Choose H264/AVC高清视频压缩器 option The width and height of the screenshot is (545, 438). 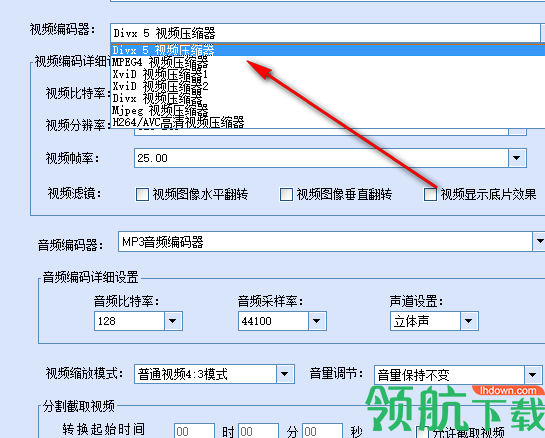point(328,122)
